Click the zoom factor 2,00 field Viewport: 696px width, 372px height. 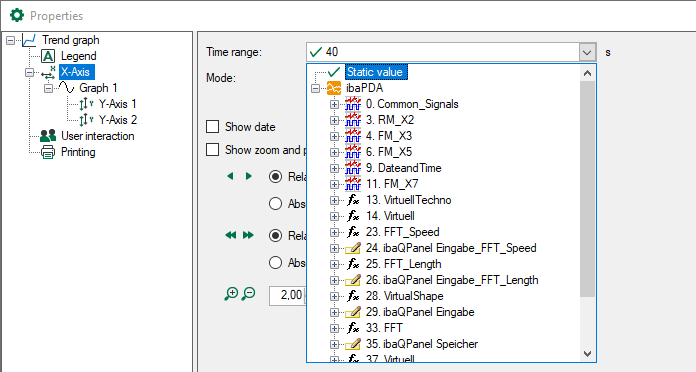click(287, 295)
